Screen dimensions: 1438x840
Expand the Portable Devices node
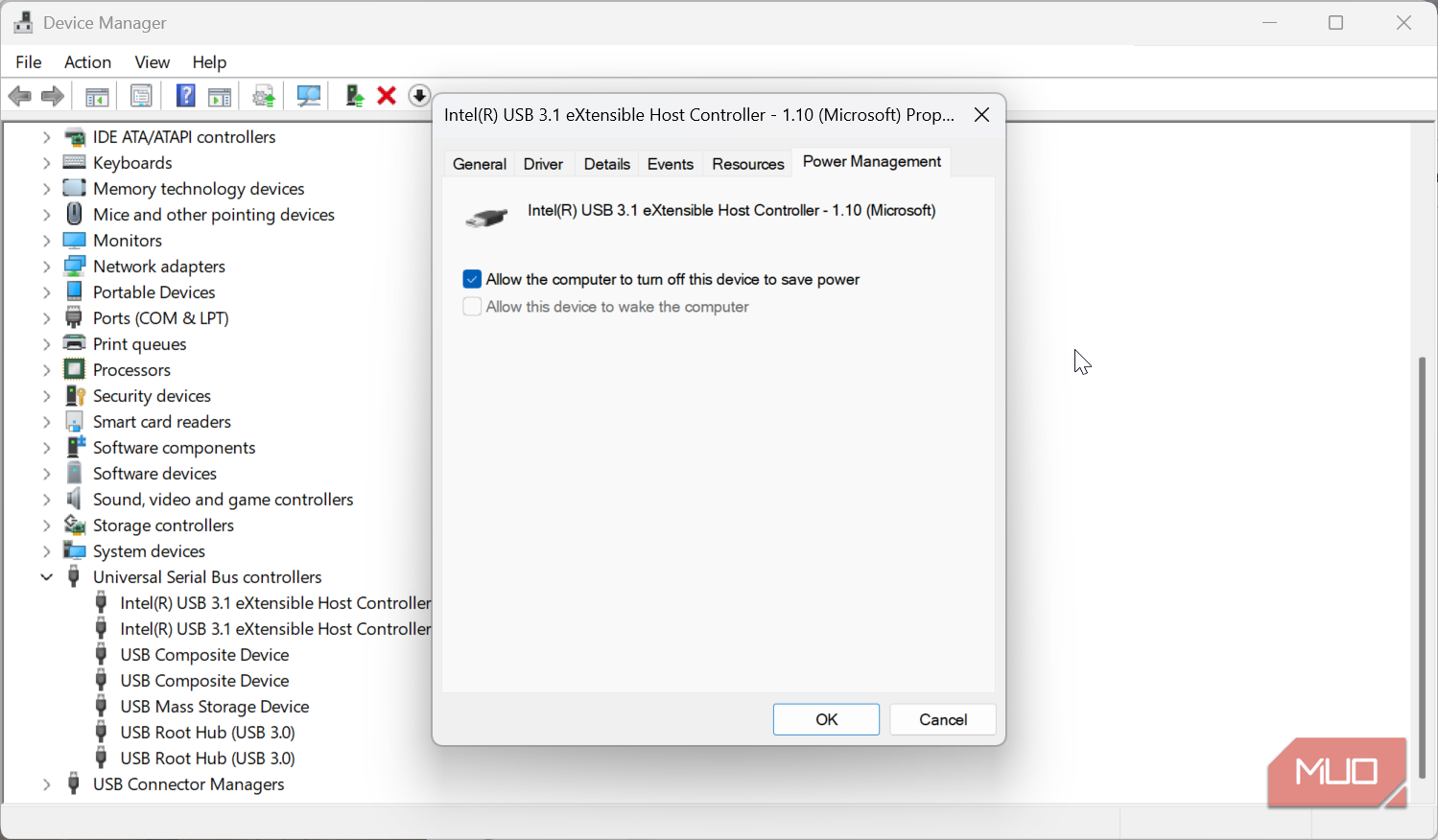click(46, 292)
